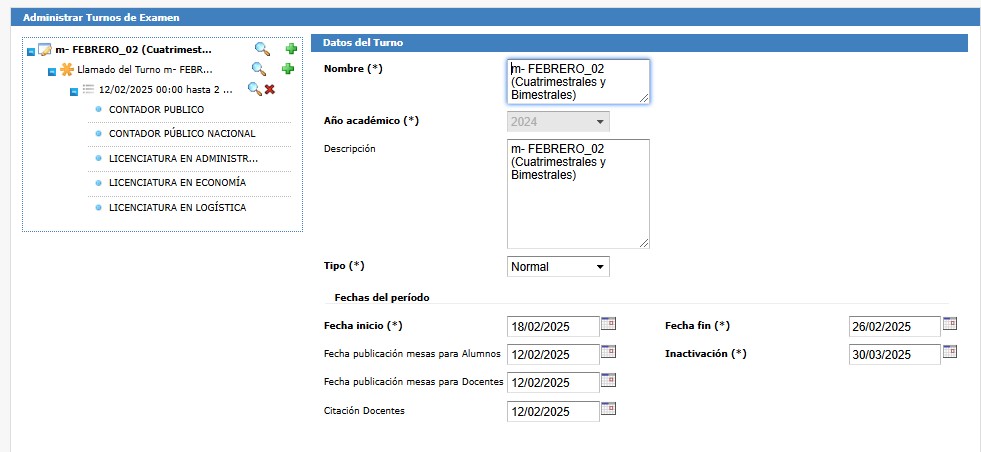Open calendar picker for Fecha fin
This screenshot has width=981, height=452.
point(949,323)
